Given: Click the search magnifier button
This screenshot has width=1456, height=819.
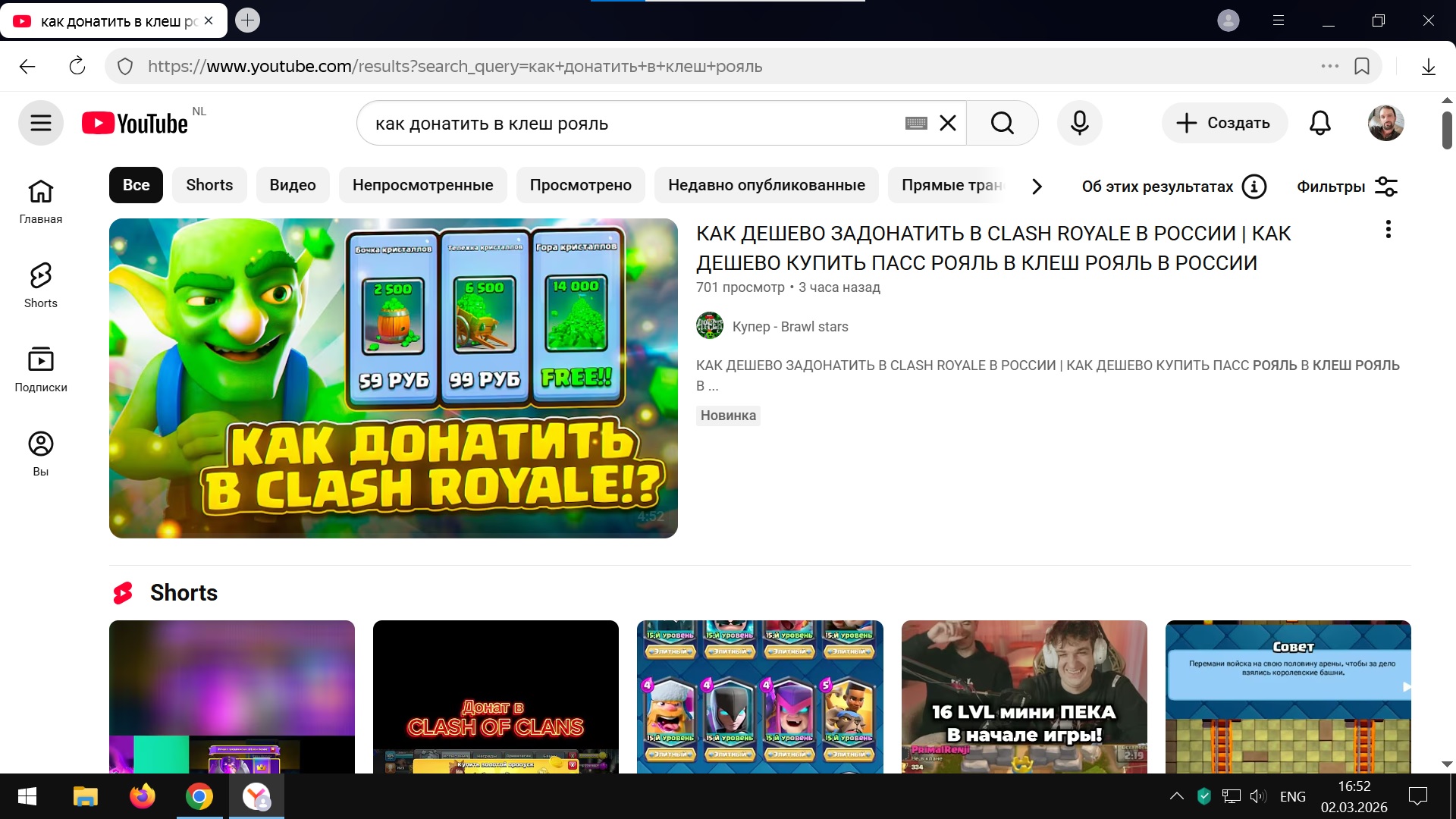Looking at the screenshot, I should pyautogui.click(x=1002, y=123).
